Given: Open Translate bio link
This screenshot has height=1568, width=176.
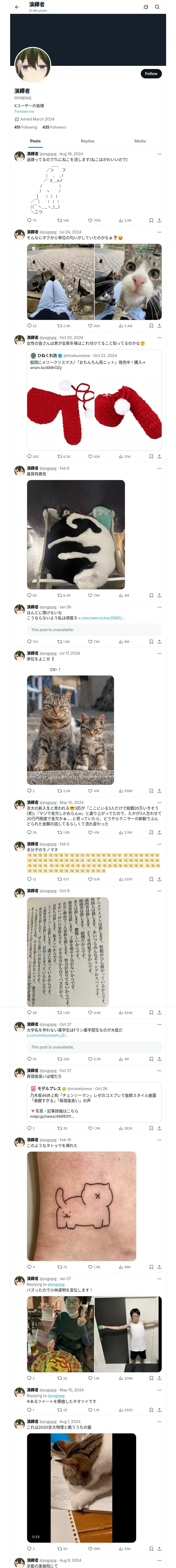Looking at the screenshot, I should 24,111.
